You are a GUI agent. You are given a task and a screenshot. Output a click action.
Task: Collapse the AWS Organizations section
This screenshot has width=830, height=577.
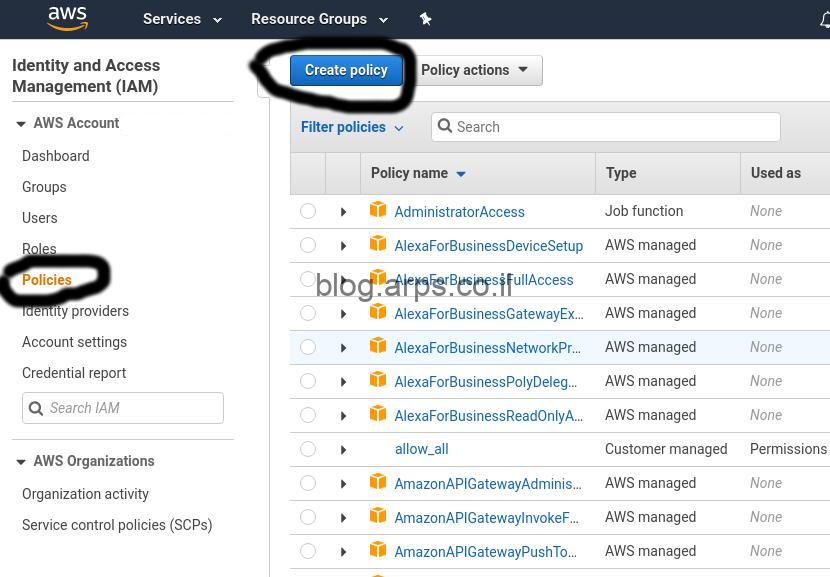point(21,462)
